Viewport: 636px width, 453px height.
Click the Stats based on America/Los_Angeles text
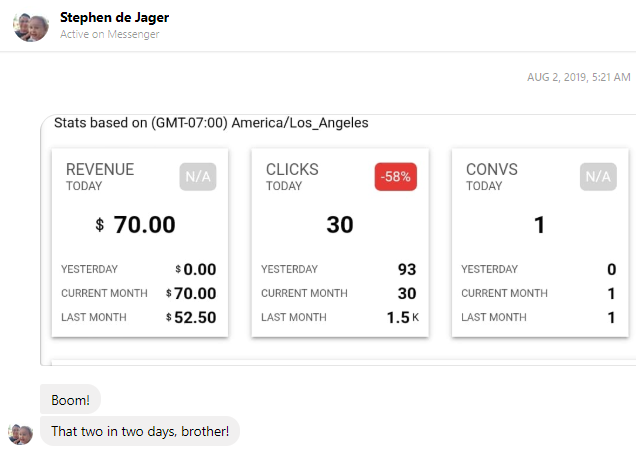tap(211, 122)
